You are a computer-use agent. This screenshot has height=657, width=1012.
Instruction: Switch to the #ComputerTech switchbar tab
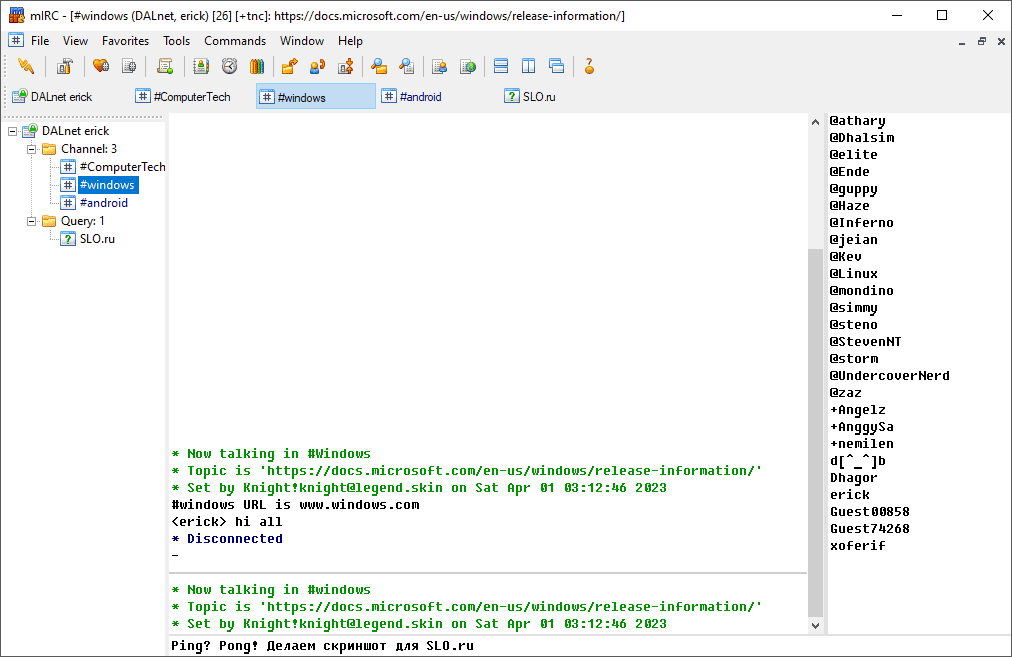coord(192,97)
